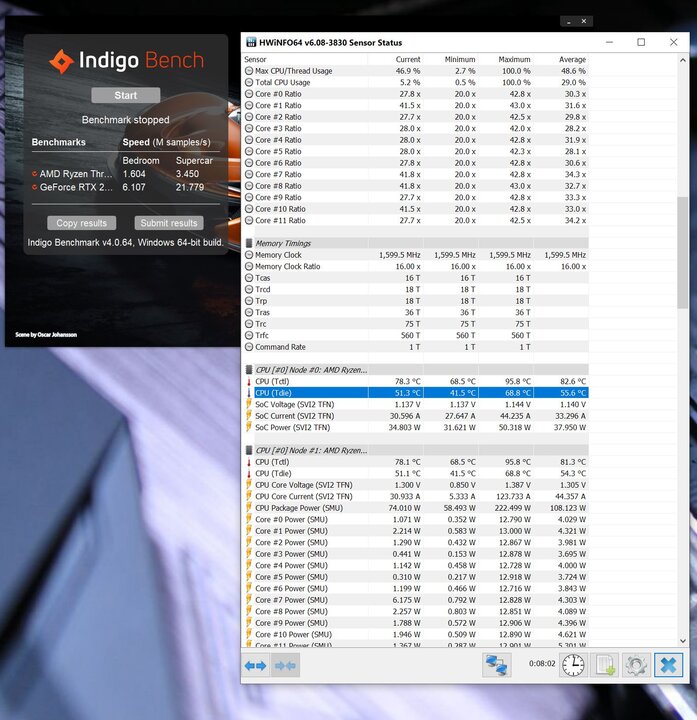Select the Memory Clock Ratio row label
Screen dimensions: 697x720
click(x=287, y=266)
